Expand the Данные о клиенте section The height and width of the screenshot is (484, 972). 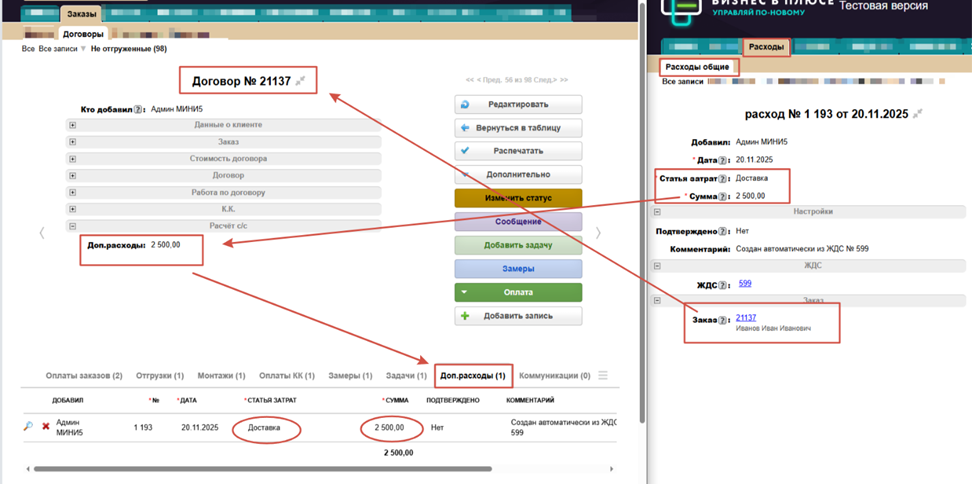pyautogui.click(x=73, y=125)
